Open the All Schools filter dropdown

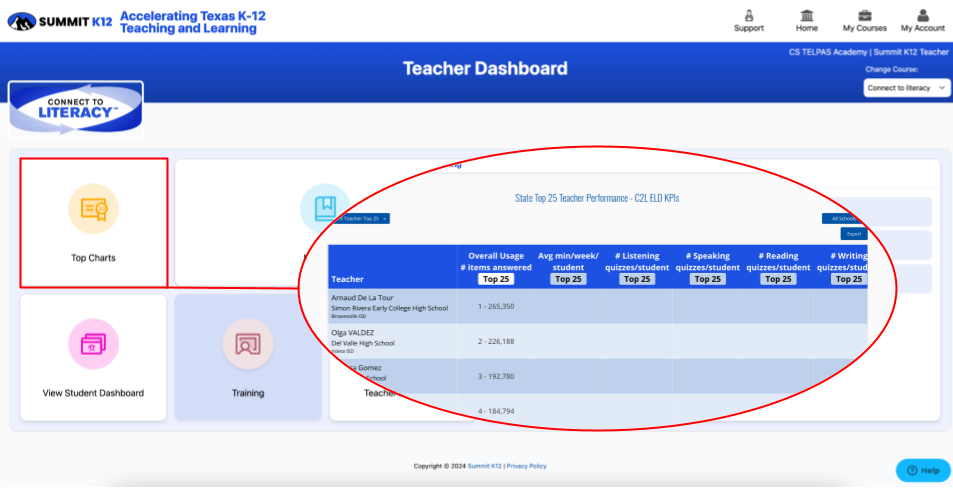click(x=844, y=218)
